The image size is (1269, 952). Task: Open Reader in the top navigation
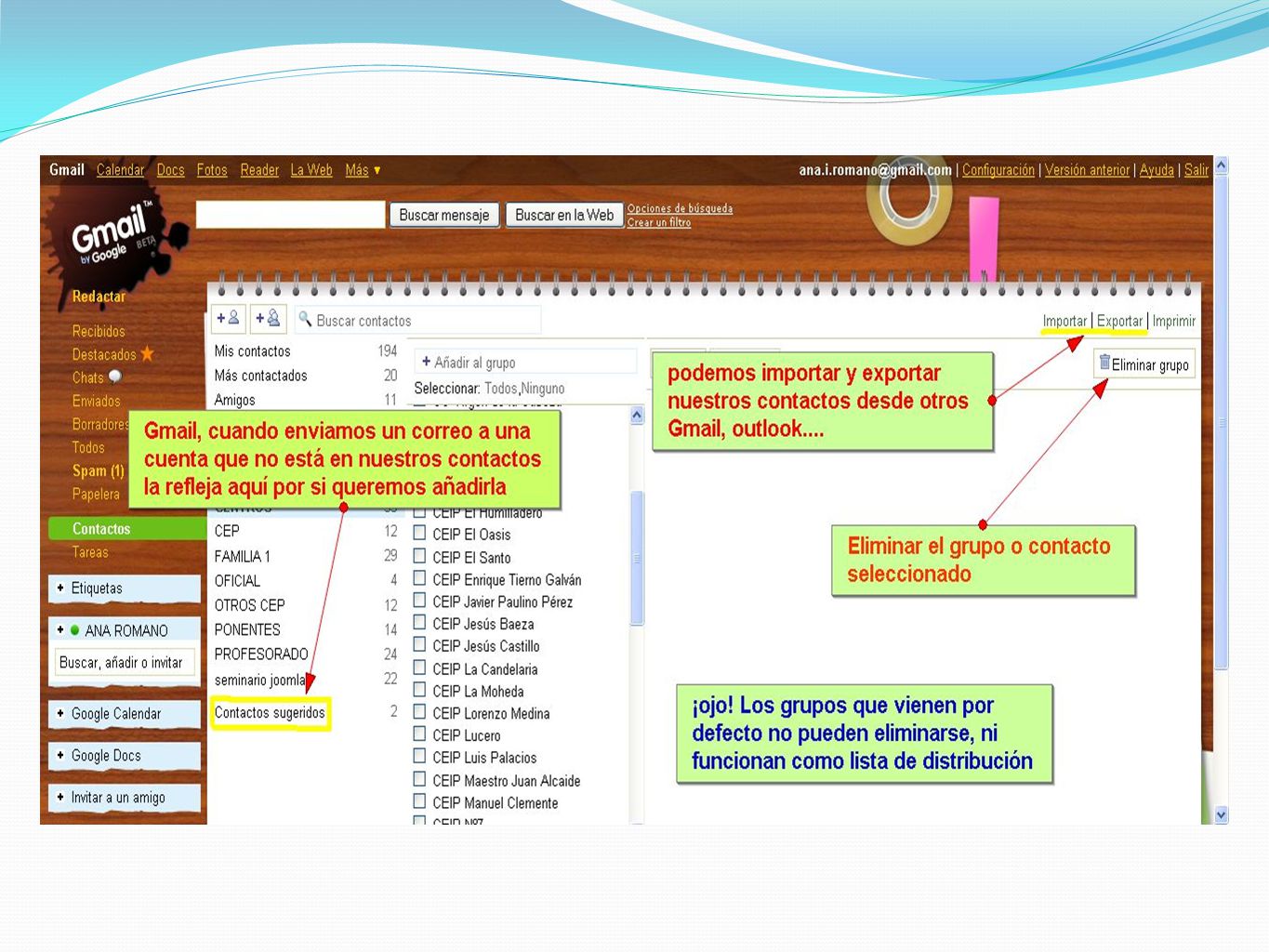pyautogui.click(x=259, y=170)
